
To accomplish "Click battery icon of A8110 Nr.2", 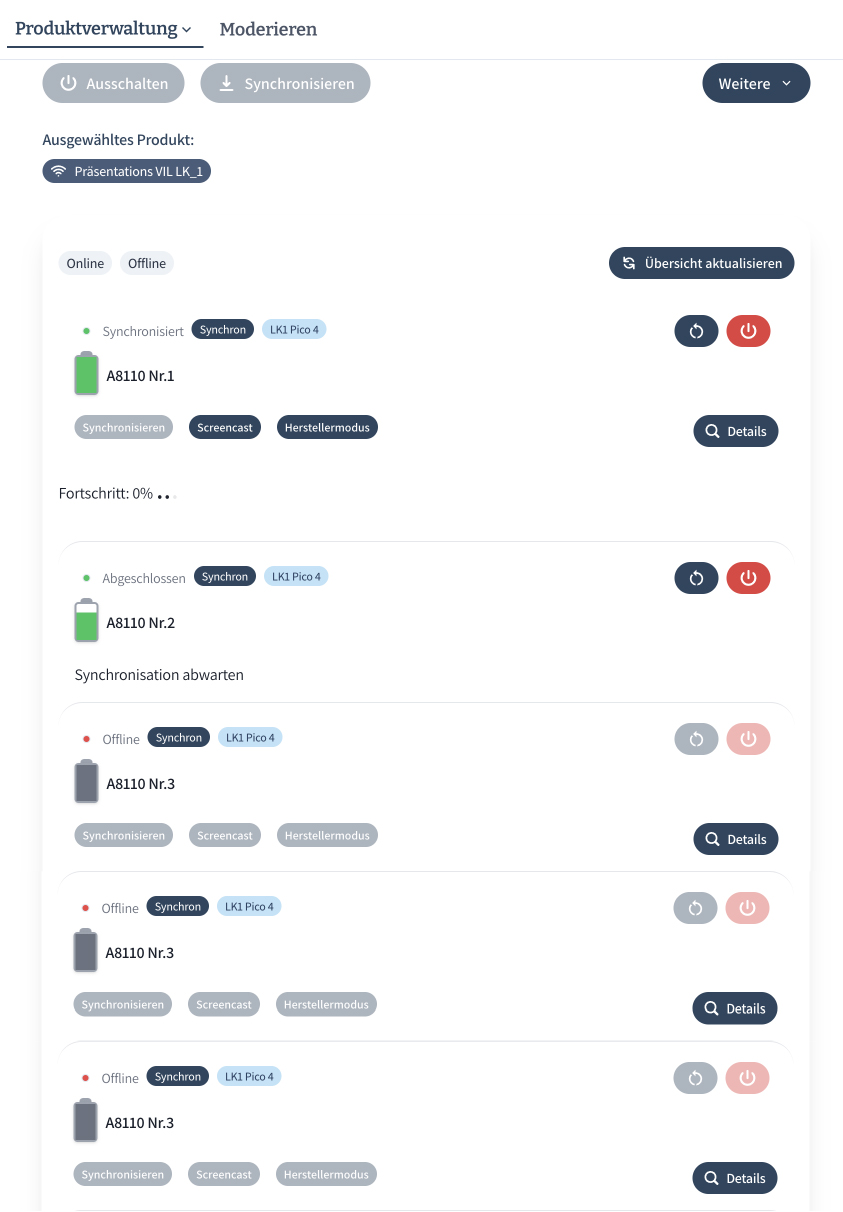I will (x=87, y=620).
